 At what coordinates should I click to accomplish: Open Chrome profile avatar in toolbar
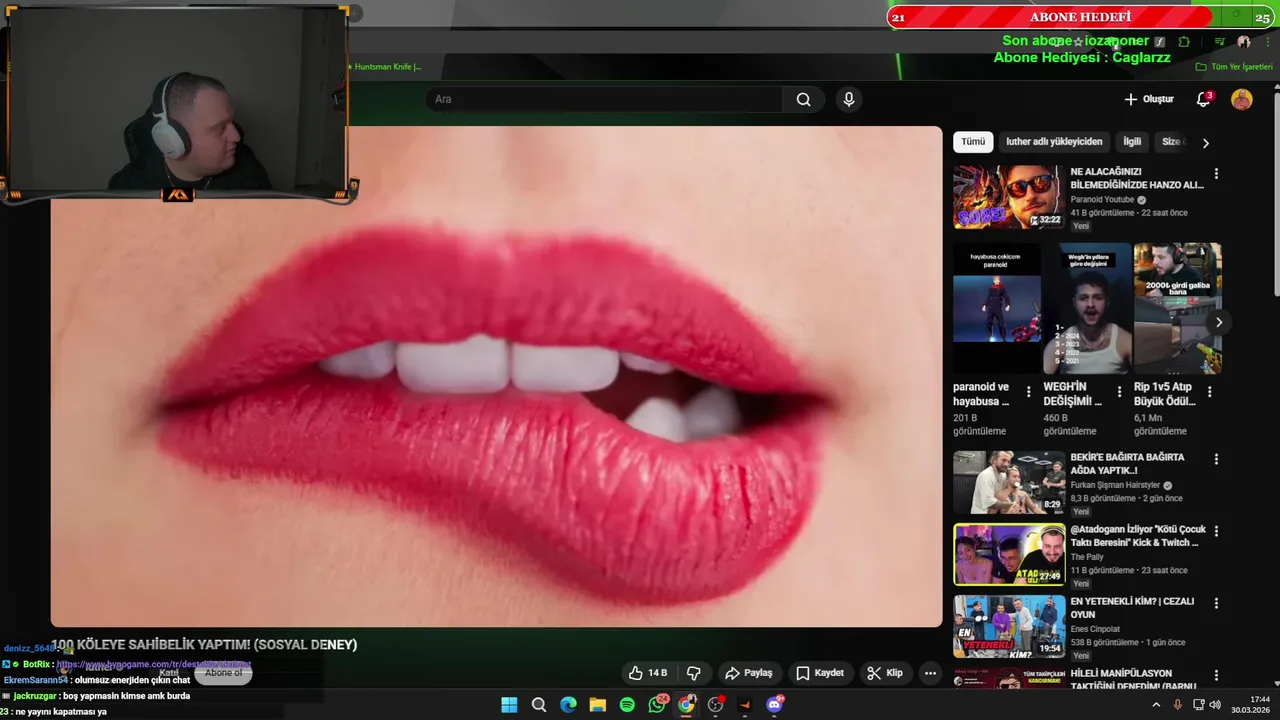click(1244, 42)
